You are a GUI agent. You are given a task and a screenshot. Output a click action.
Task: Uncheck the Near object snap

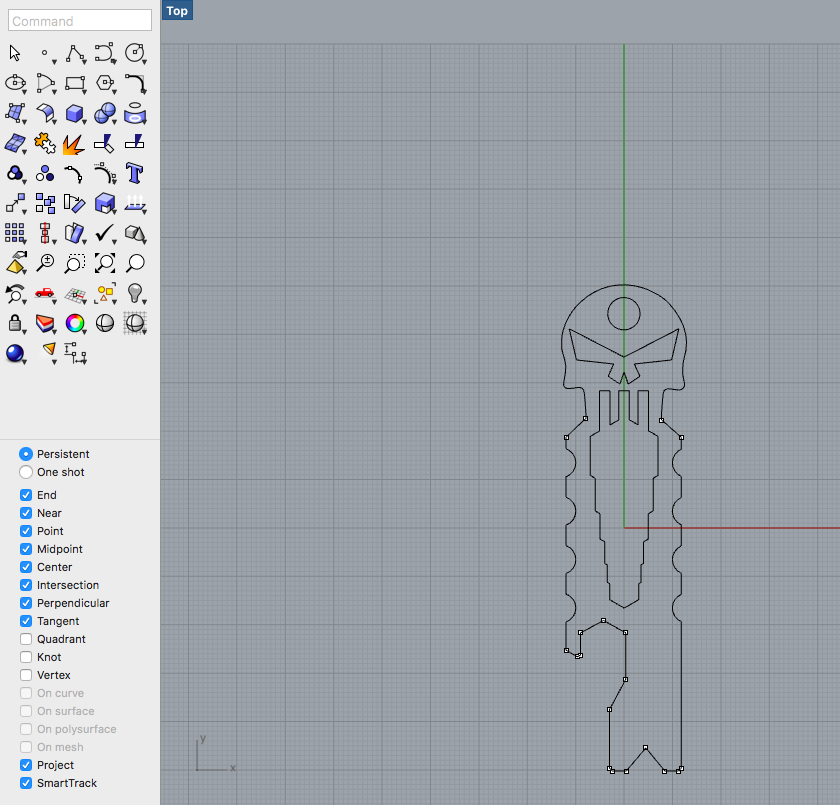click(26, 513)
